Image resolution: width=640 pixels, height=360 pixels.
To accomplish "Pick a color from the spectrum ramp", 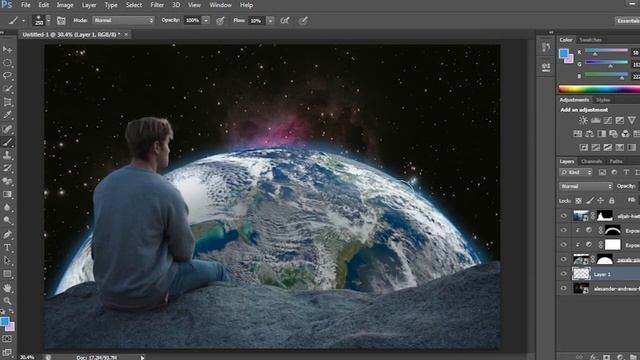I will (x=599, y=89).
